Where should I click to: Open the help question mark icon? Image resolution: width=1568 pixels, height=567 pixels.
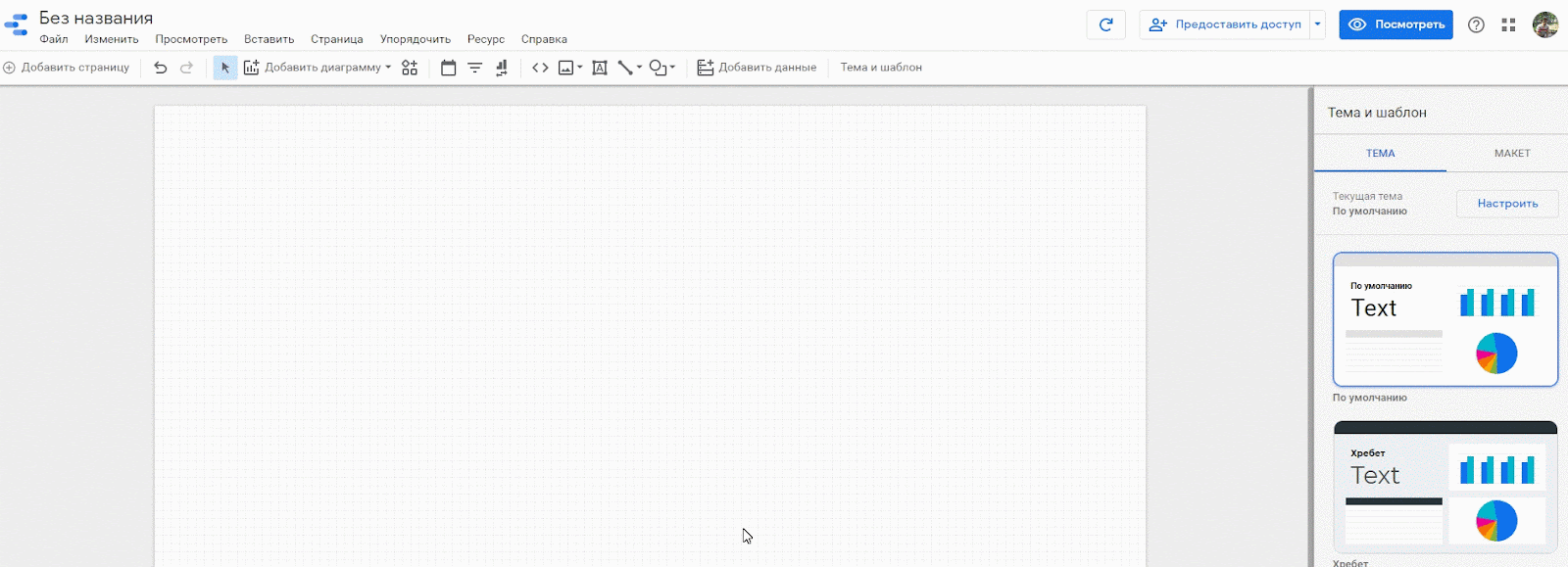[1476, 24]
